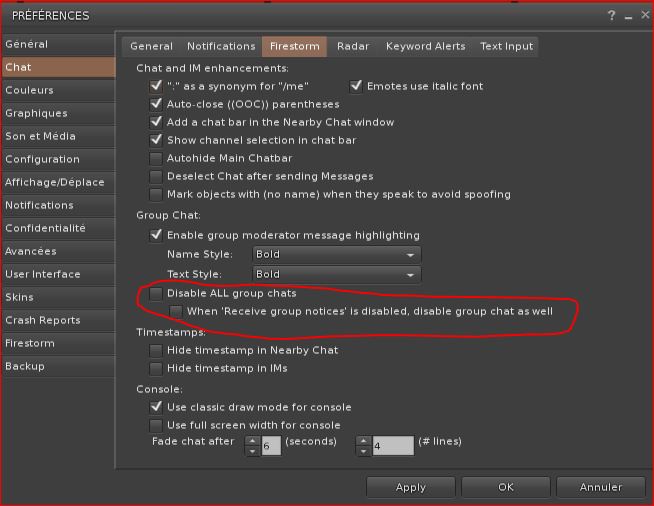The width and height of the screenshot is (654, 506).
Task: Enable Mark objects with (no name) option
Action: [156, 194]
